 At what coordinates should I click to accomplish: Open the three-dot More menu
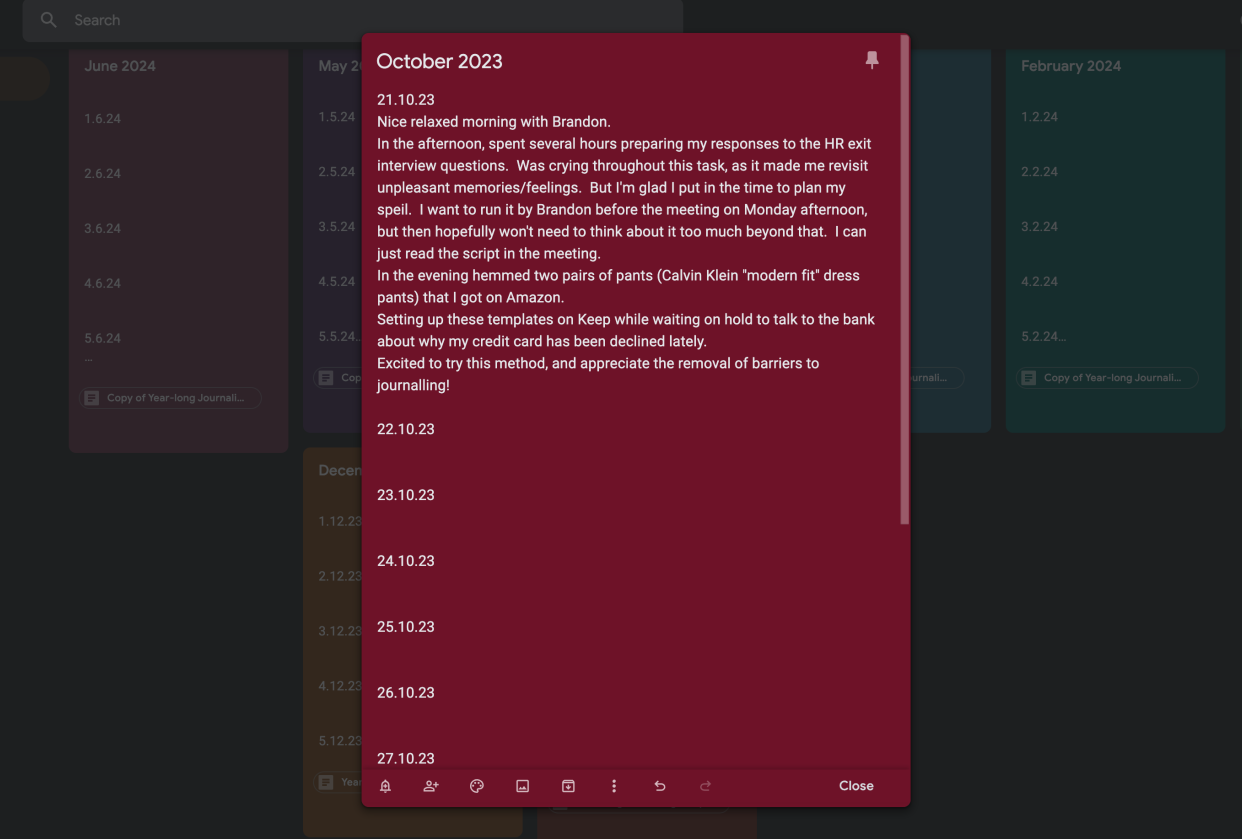[614, 786]
